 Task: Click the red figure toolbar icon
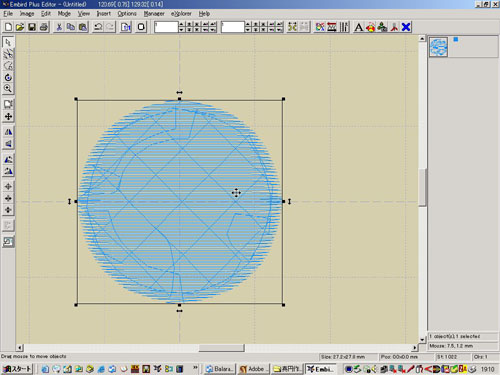pos(394,27)
